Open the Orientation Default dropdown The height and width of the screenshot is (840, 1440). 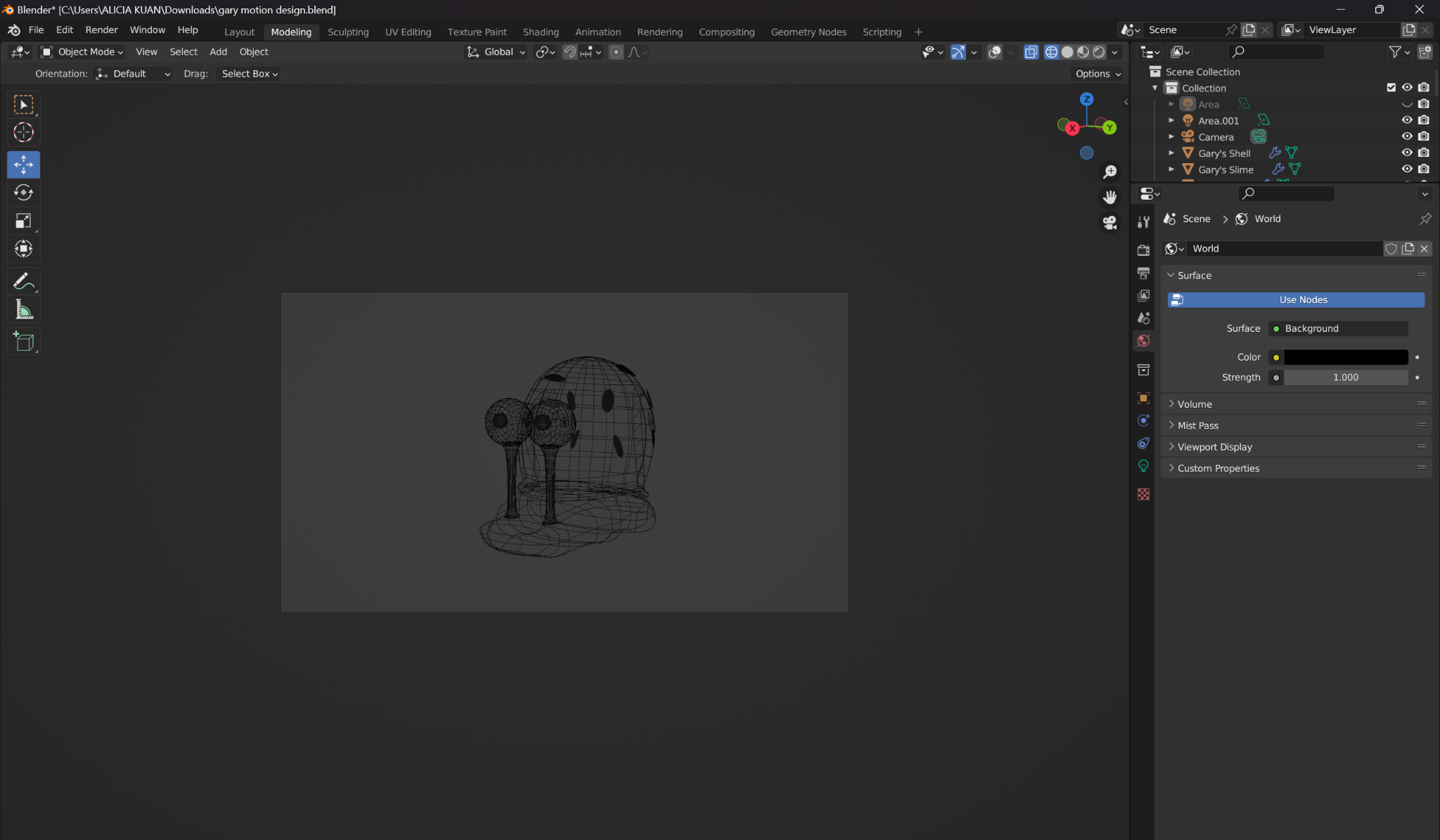[133, 74]
